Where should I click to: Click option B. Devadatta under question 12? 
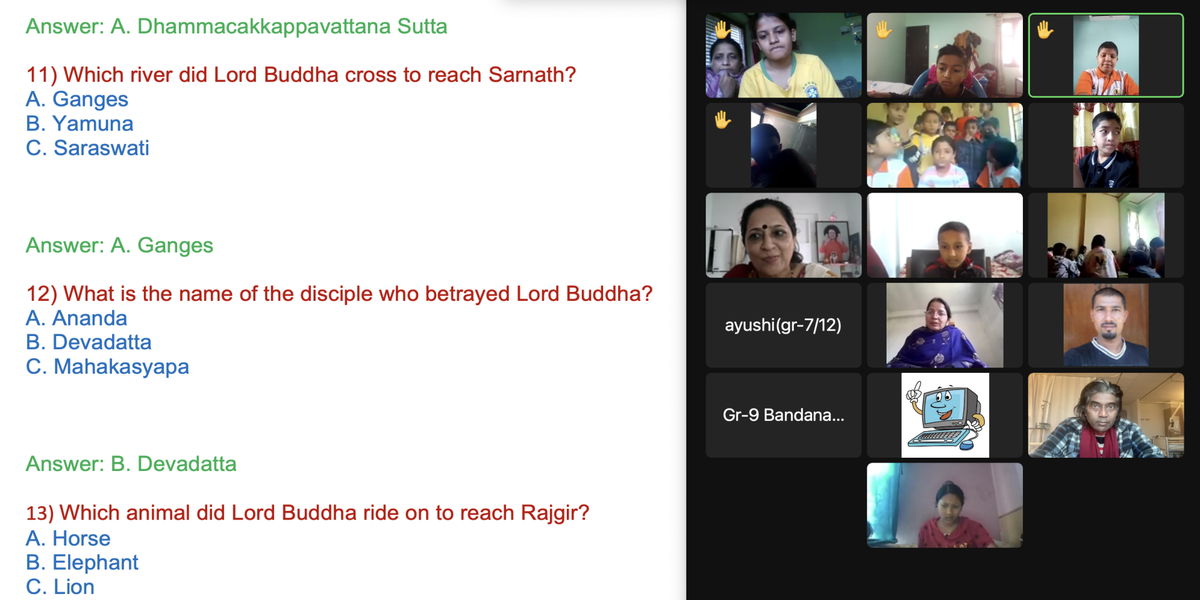coord(89,342)
